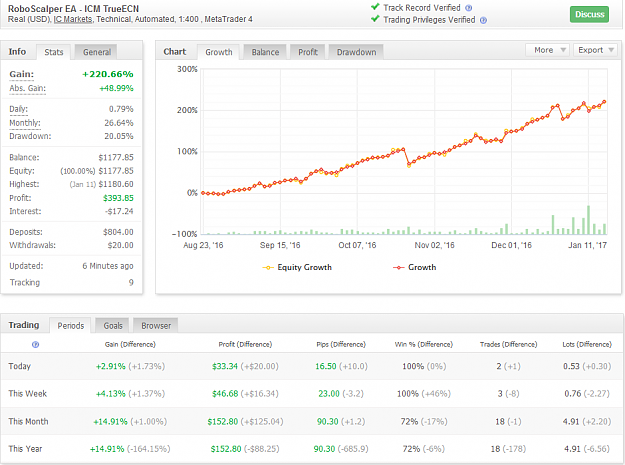Click the Trading Privileges Verified help icon
Viewport: 625px width, 465px height.
click(483, 20)
